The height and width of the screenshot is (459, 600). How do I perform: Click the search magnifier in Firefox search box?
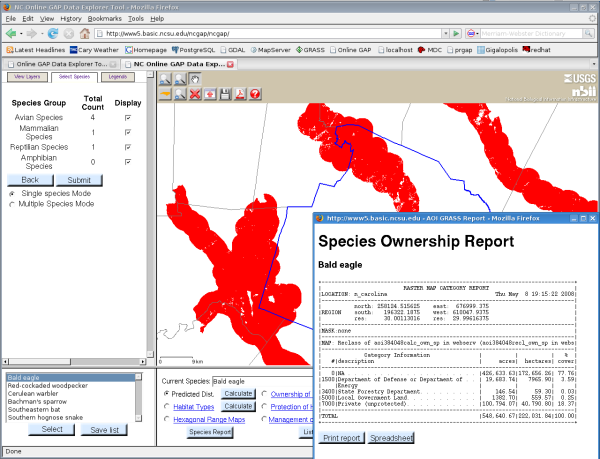pos(588,34)
